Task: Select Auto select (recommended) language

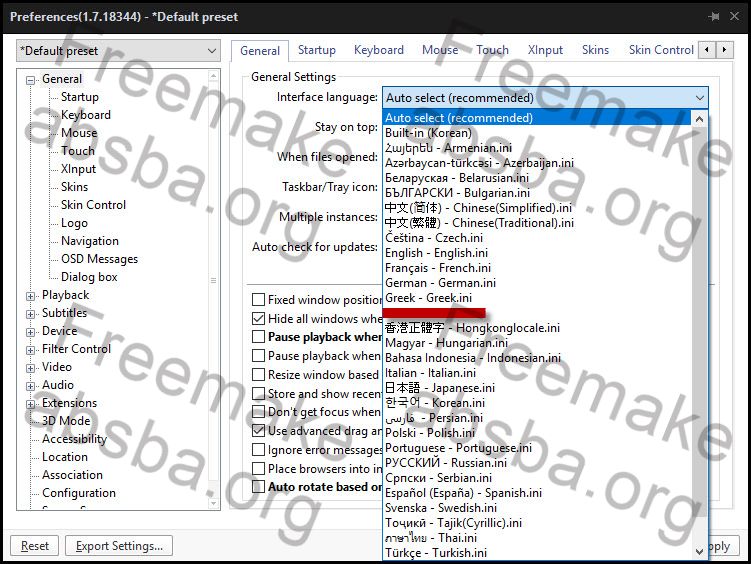Action: click(537, 118)
